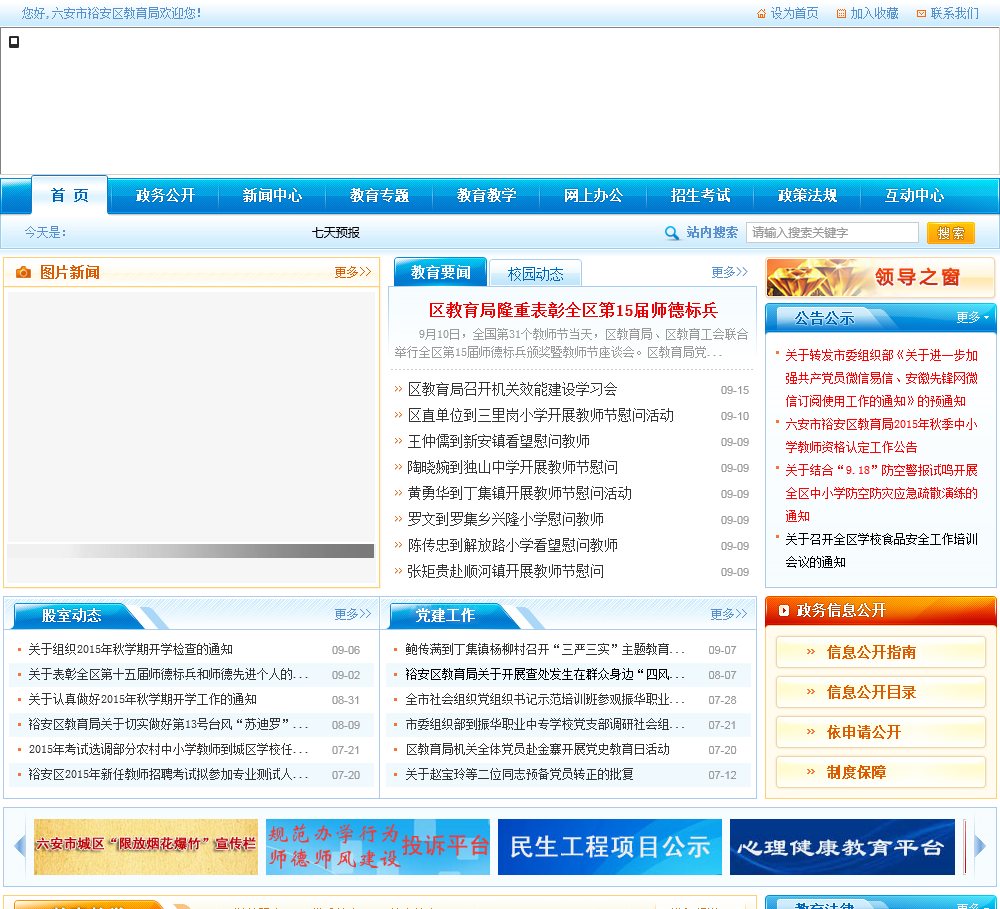This screenshot has height=909, width=1000.
Task: Open article 区教育局召开机关效能建设学习会
Action: point(512,390)
